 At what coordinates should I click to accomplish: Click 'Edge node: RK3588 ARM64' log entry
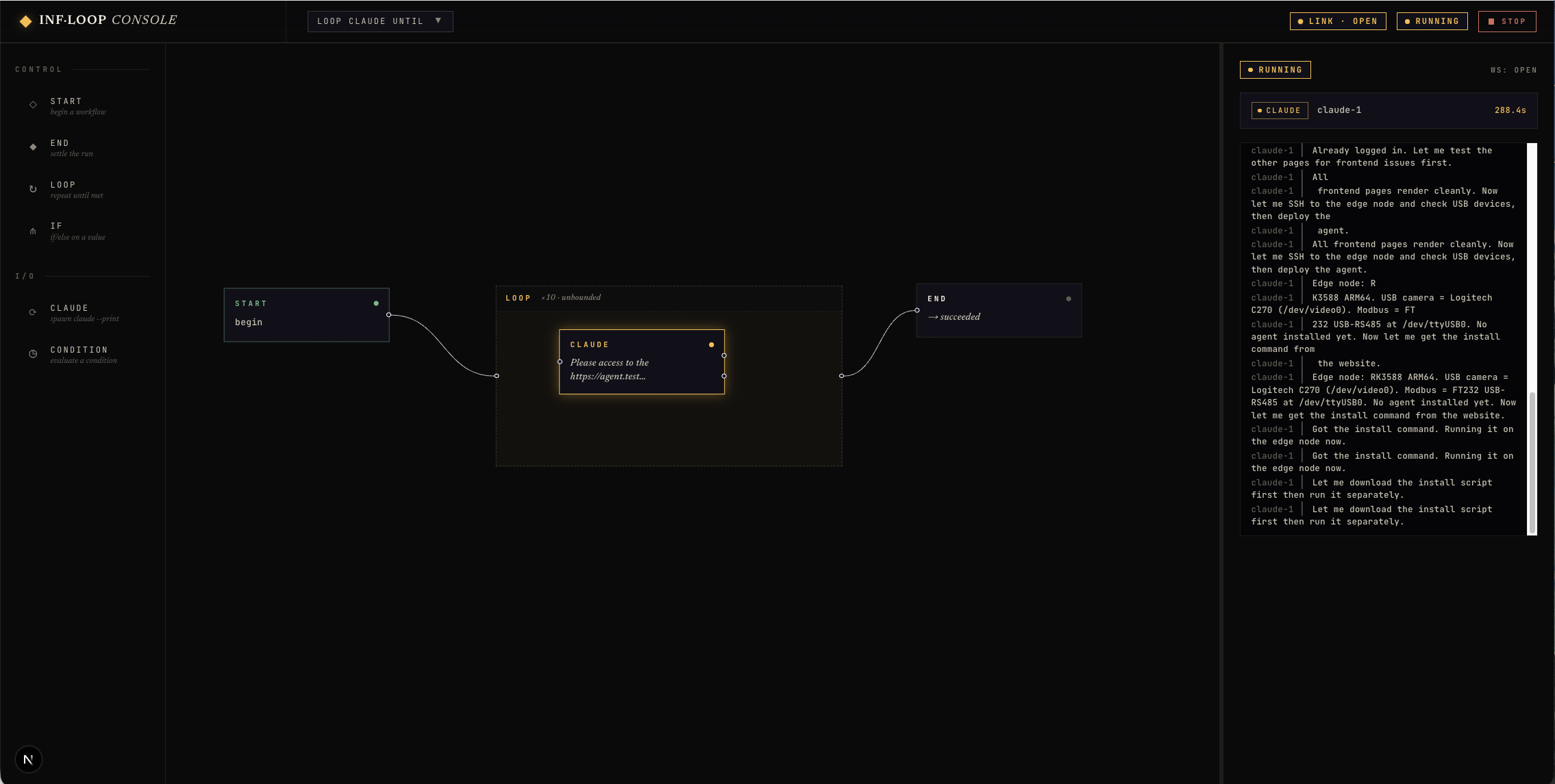pyautogui.click(x=1383, y=396)
